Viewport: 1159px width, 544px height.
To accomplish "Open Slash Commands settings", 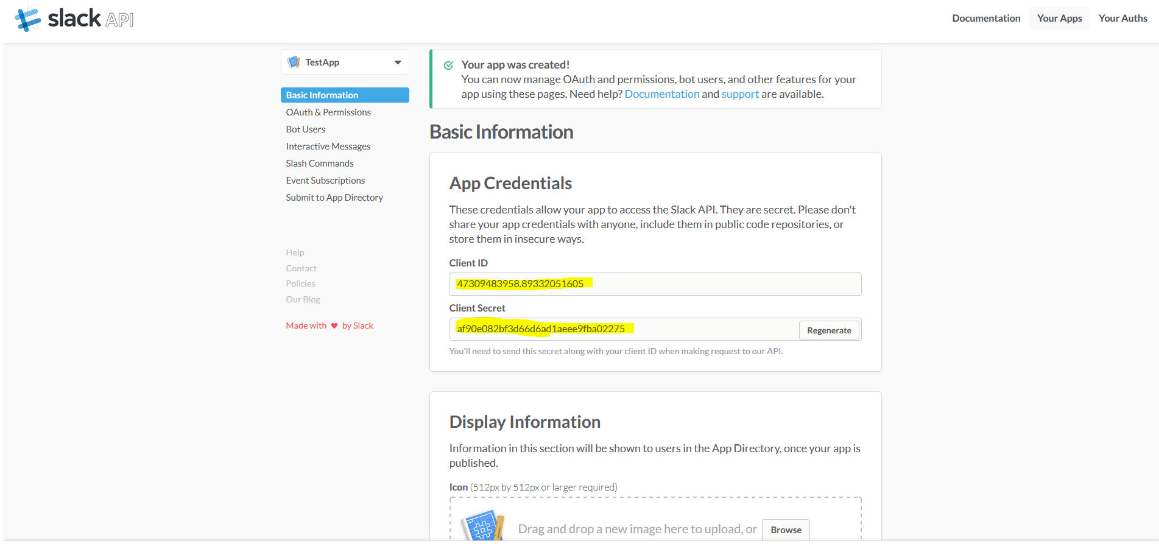I will coord(319,163).
